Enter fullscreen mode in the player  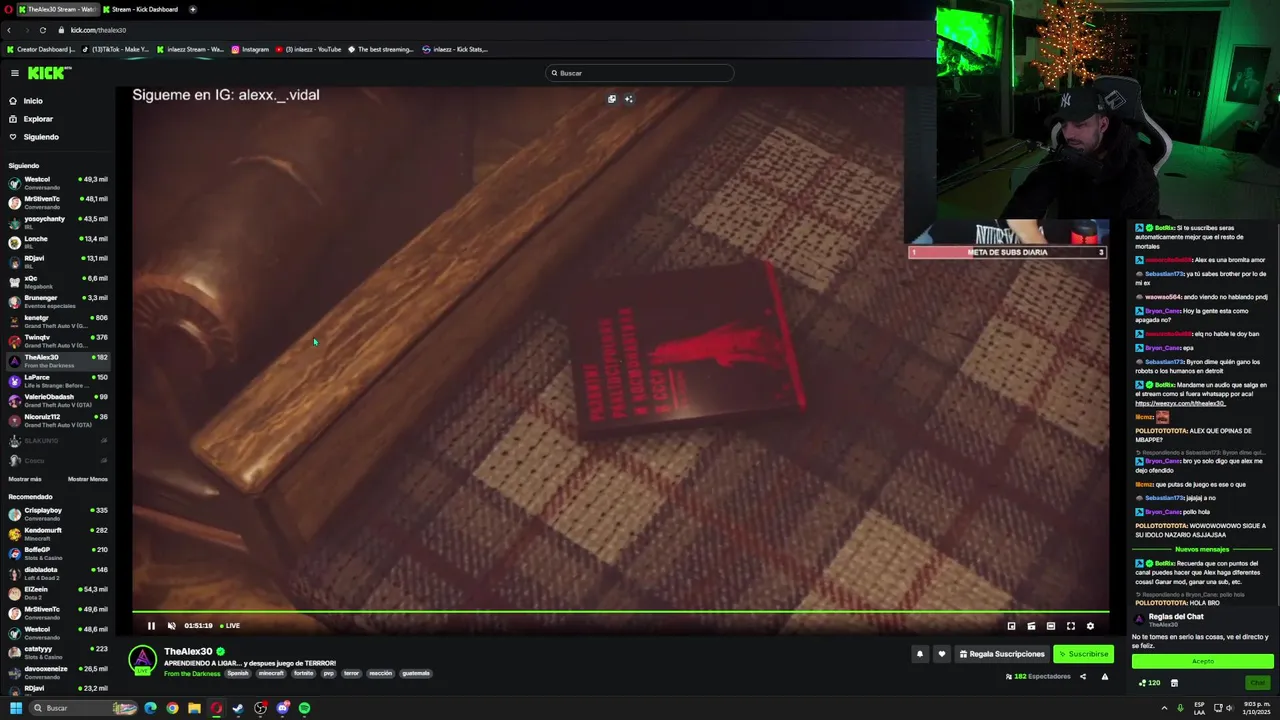[1070, 626]
